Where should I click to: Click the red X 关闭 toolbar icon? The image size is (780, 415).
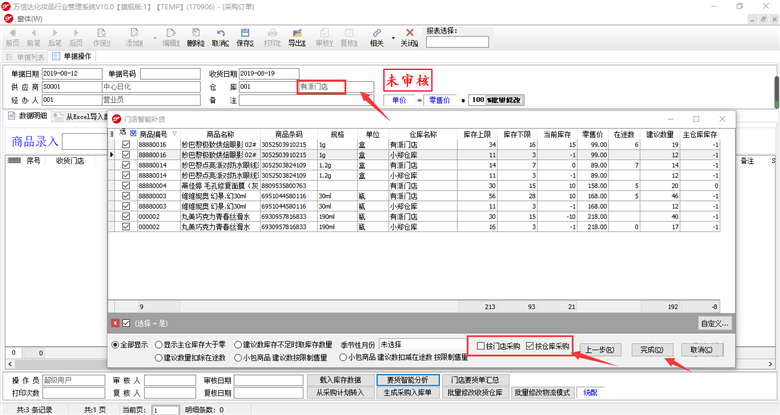tap(409, 33)
